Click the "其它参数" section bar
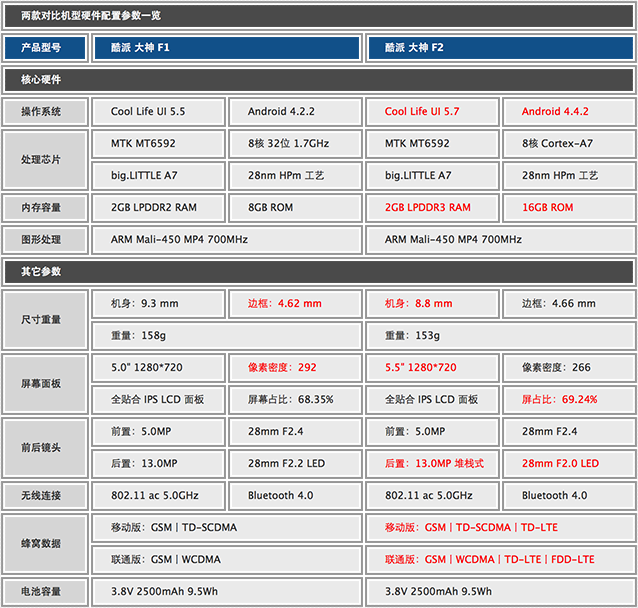 pyautogui.click(x=319, y=271)
